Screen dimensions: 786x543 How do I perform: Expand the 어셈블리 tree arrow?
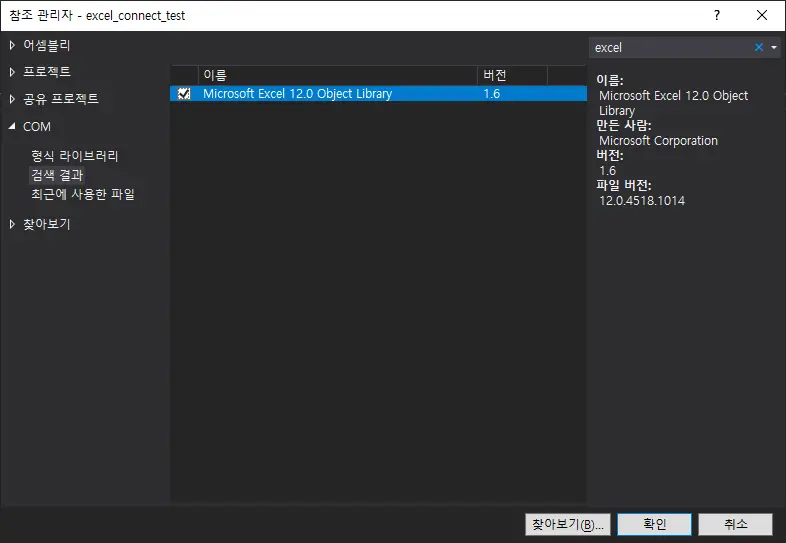12,45
